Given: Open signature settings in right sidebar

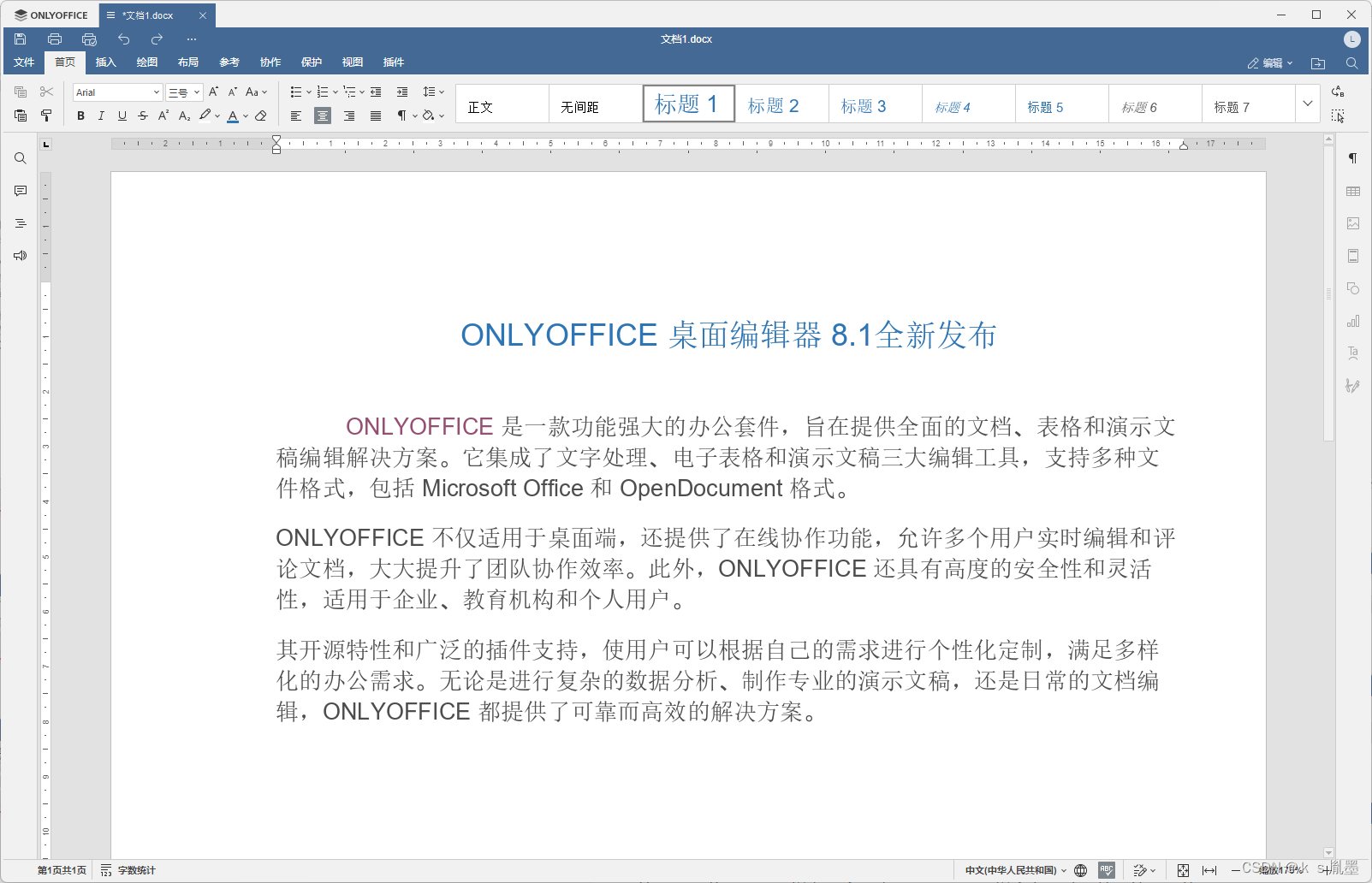Looking at the screenshot, I should click(x=1353, y=386).
